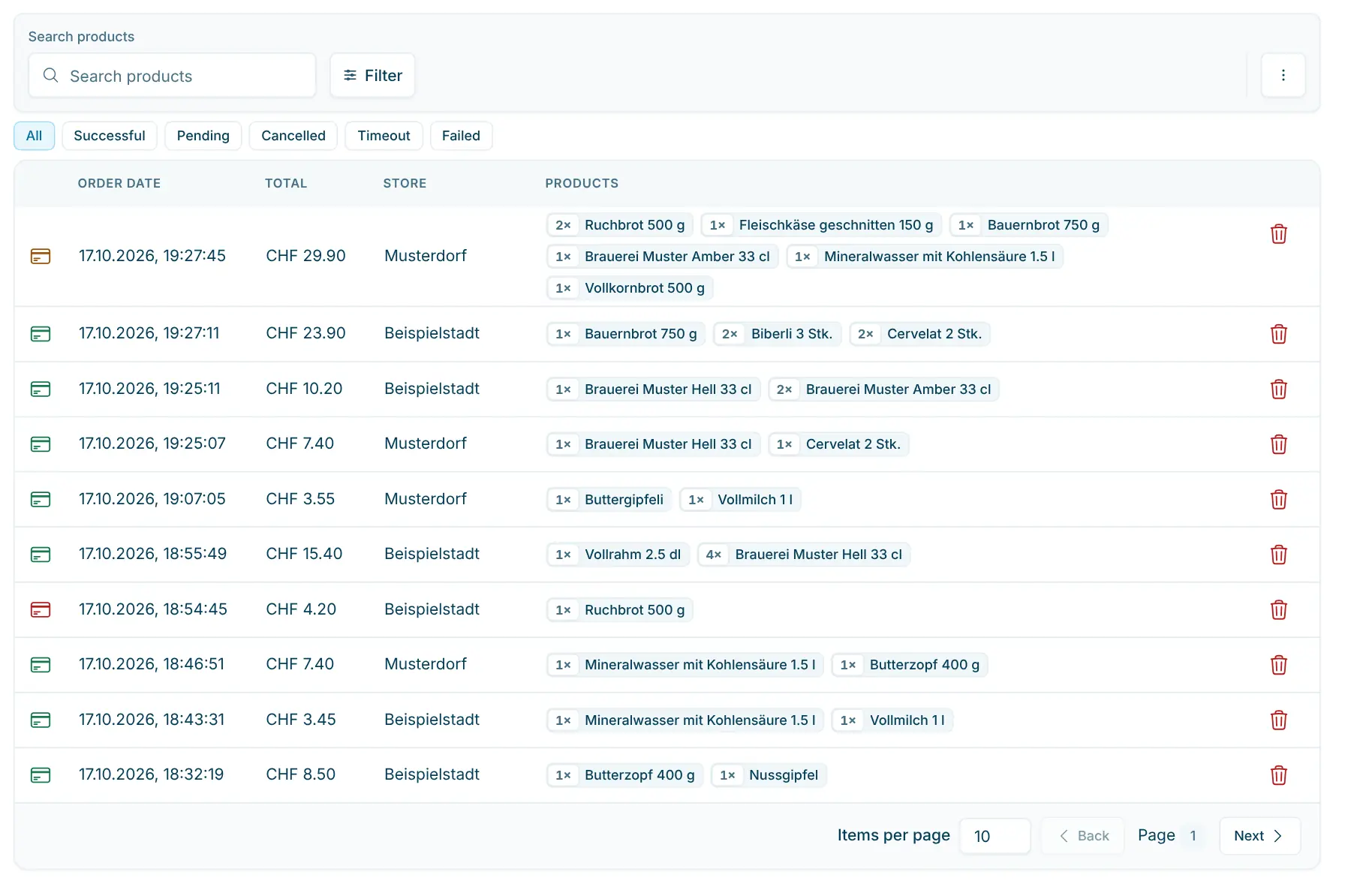Open the three-dot more options menu
Screen dimensions: 1348x896
(1283, 75)
